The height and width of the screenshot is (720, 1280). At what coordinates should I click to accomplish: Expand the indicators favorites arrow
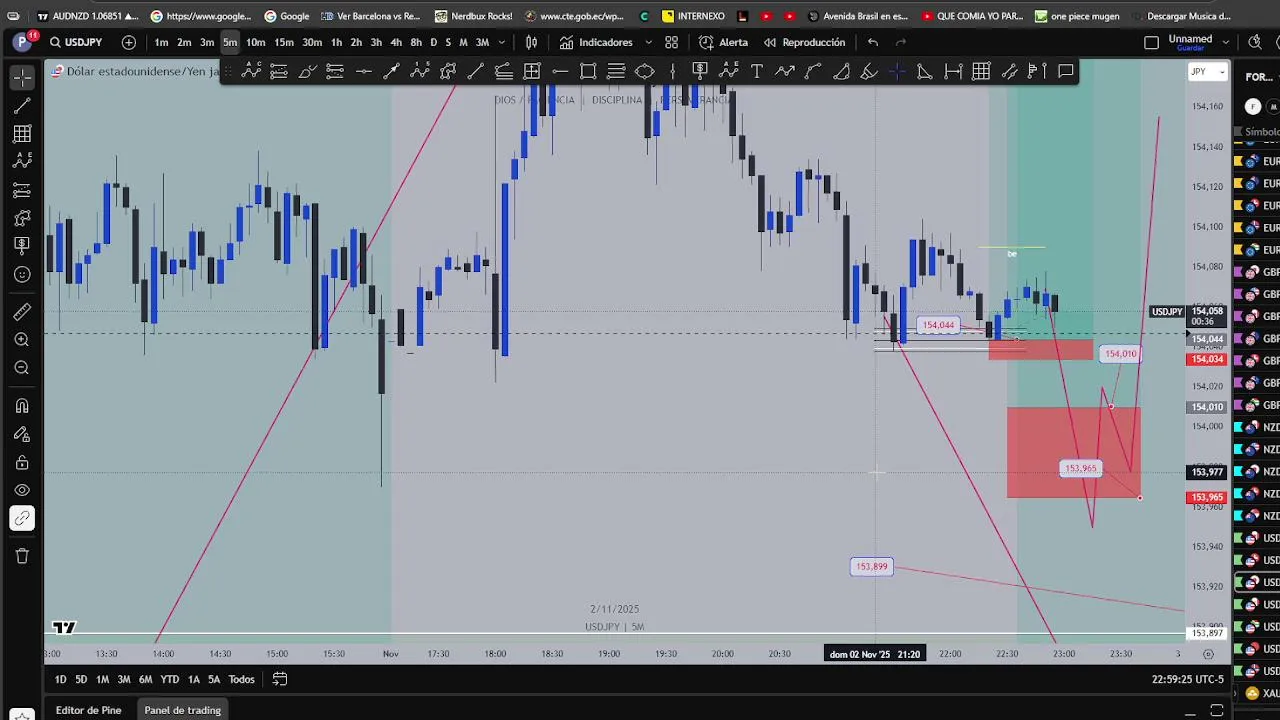[x=649, y=42]
